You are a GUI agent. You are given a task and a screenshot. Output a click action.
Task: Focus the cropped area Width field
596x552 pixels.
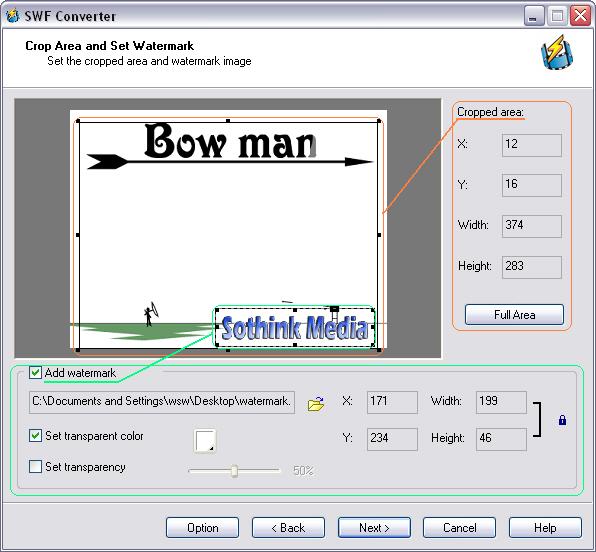[x=531, y=226]
